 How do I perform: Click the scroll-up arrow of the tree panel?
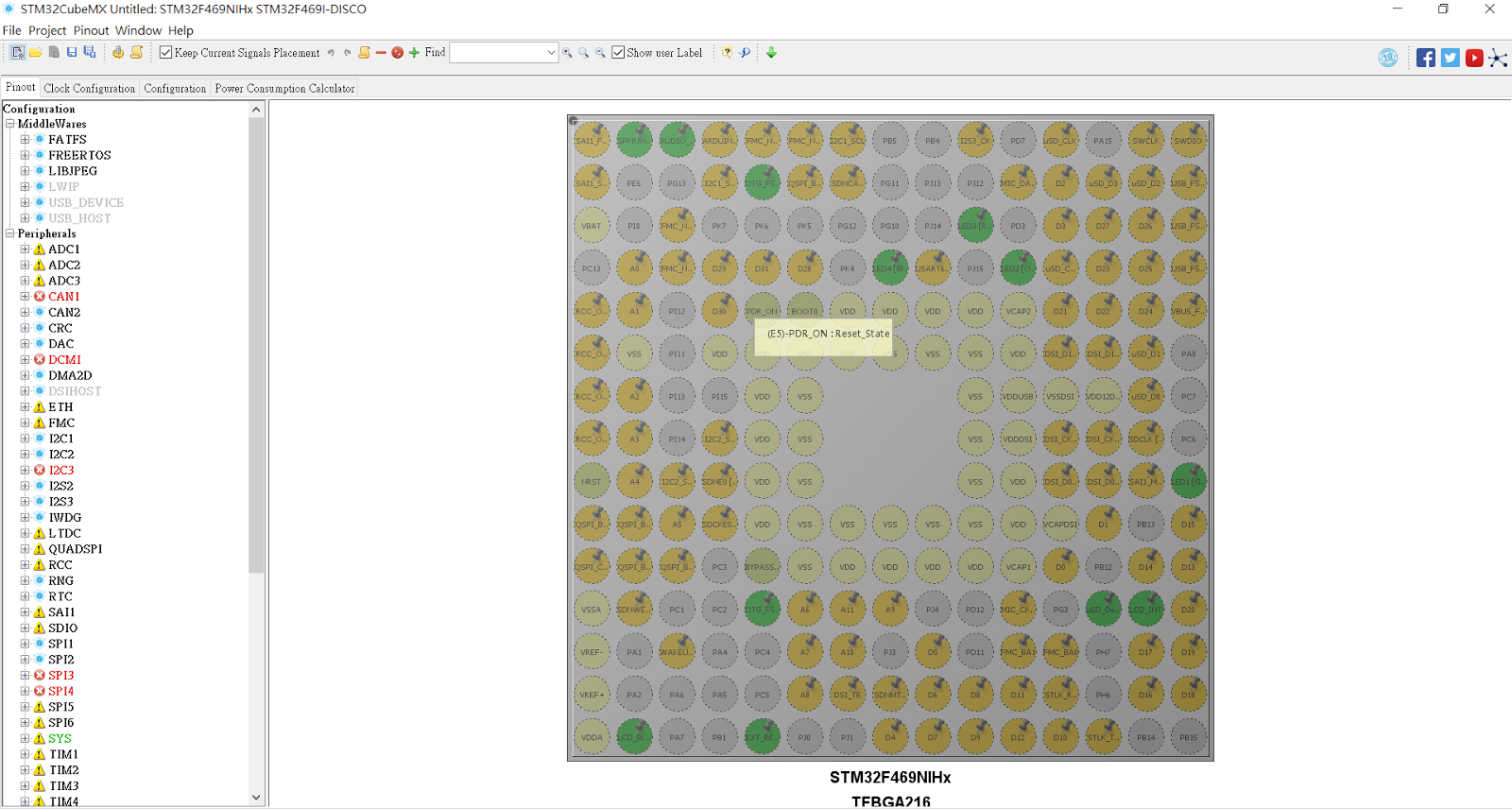(x=256, y=110)
